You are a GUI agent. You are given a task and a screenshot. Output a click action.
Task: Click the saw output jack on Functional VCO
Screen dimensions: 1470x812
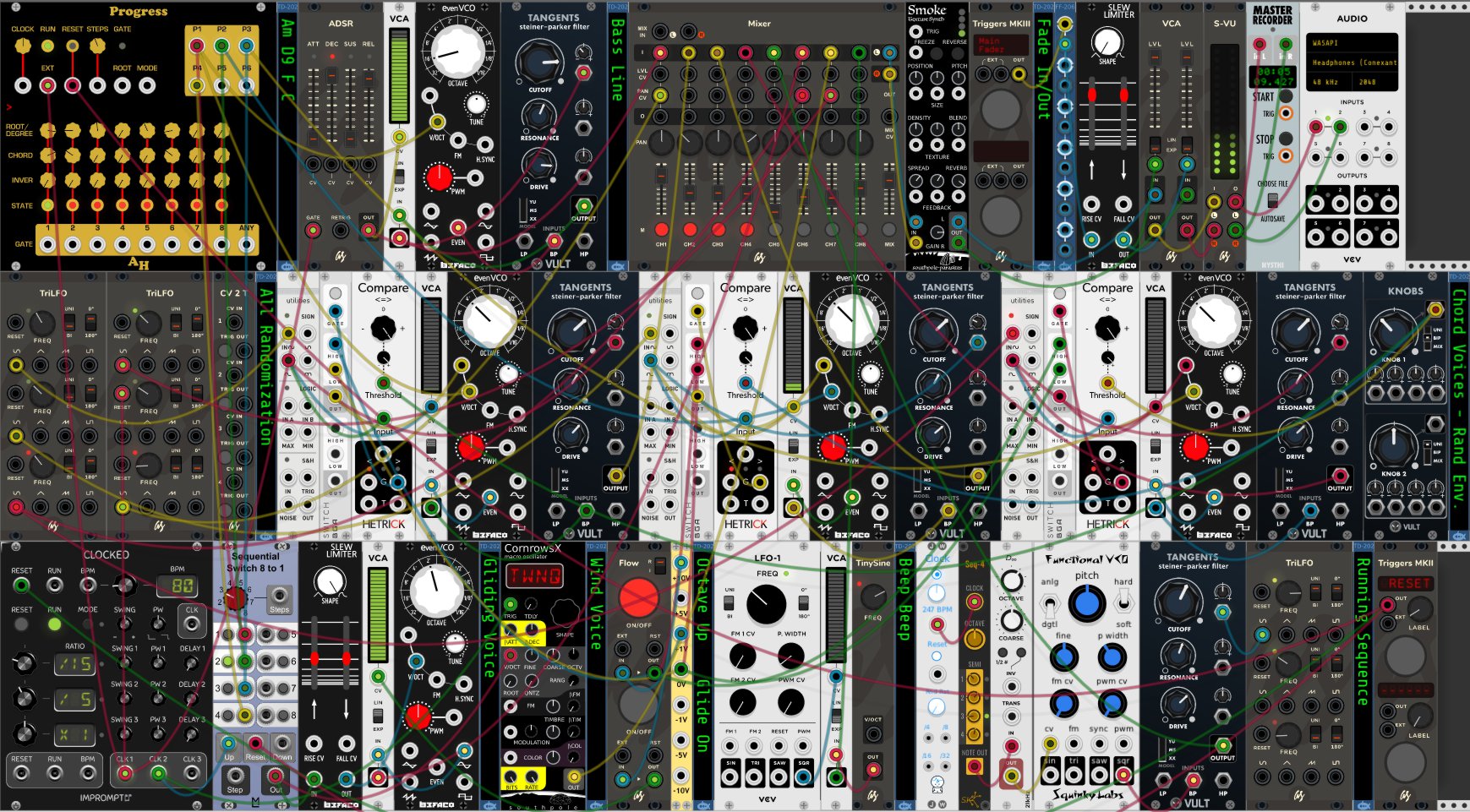(x=1099, y=774)
